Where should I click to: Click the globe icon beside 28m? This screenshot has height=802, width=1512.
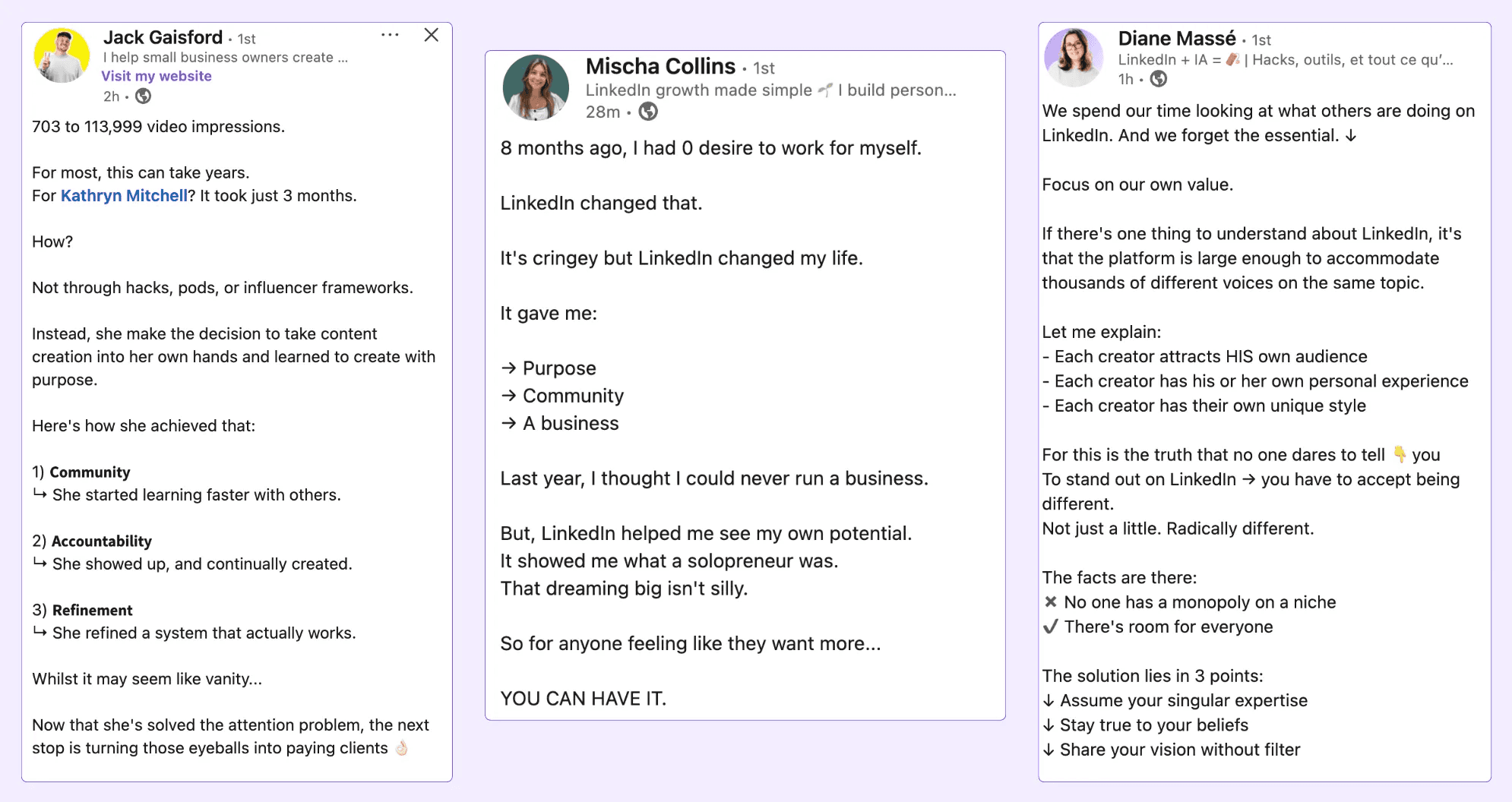(x=648, y=112)
